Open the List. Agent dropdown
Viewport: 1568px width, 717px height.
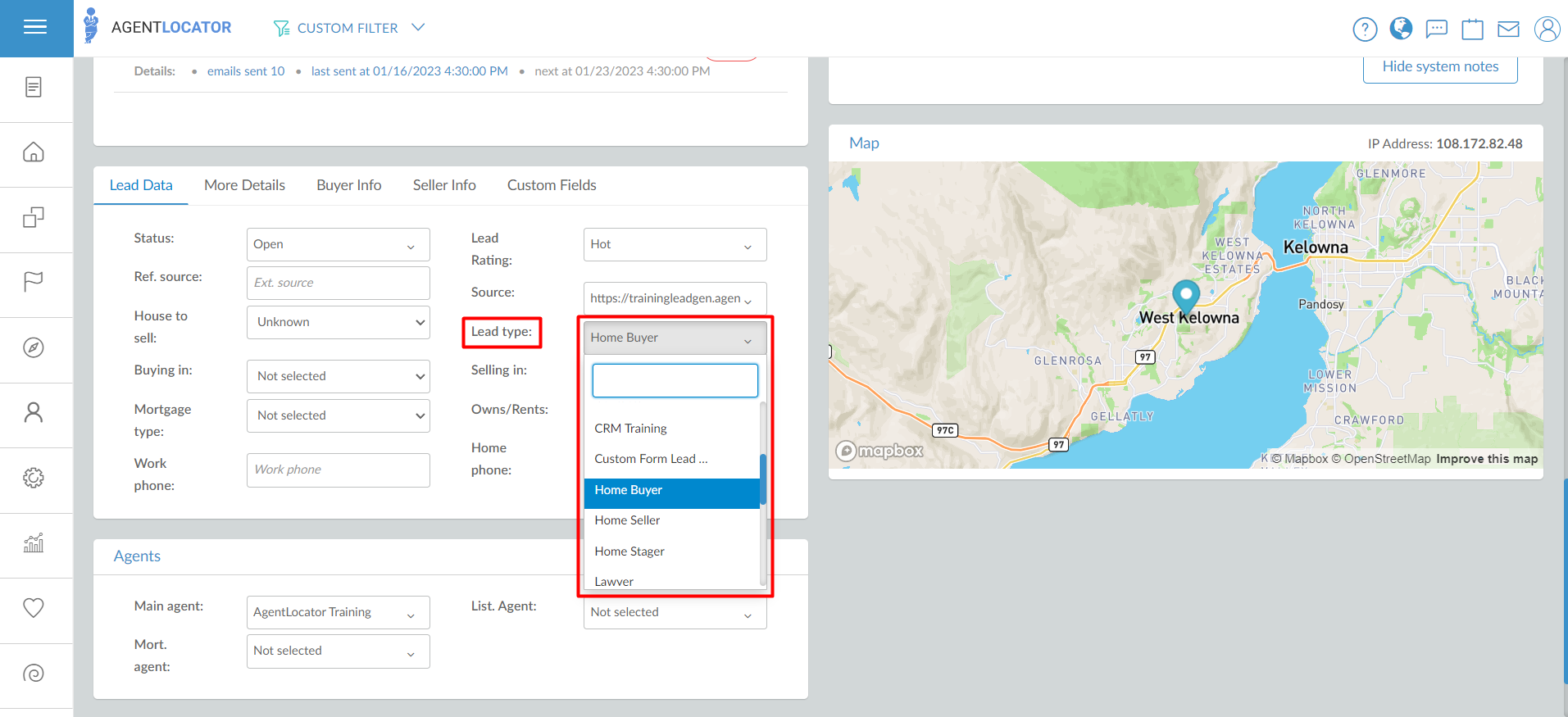675,612
